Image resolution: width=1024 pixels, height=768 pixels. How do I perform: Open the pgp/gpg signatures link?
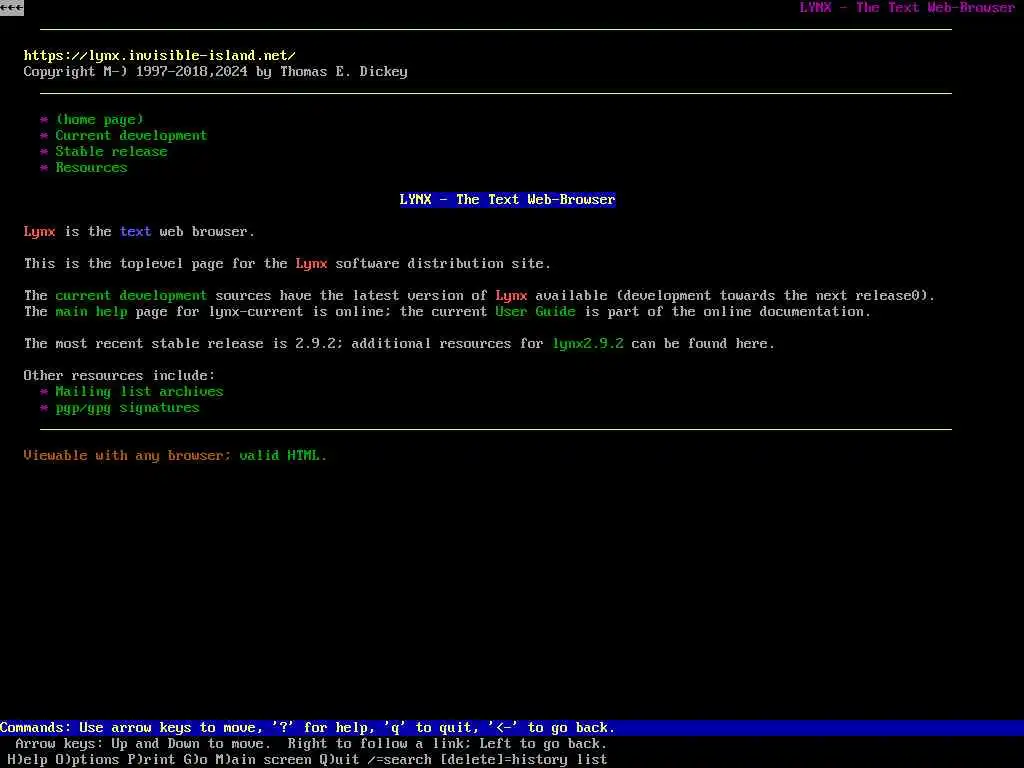[127, 408]
